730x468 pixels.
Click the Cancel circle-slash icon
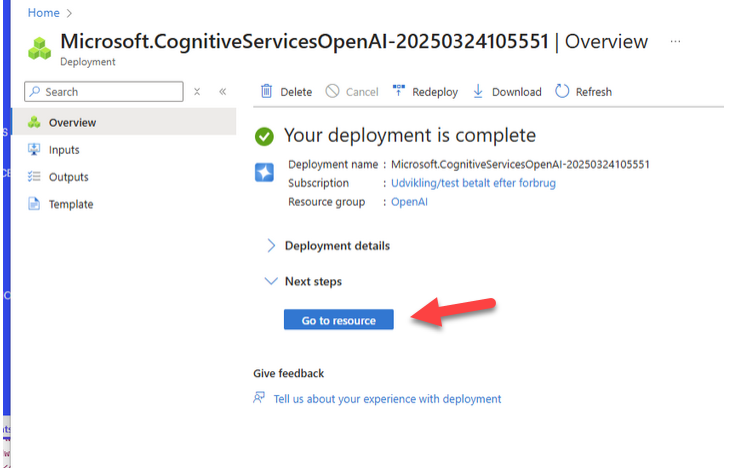coord(332,91)
